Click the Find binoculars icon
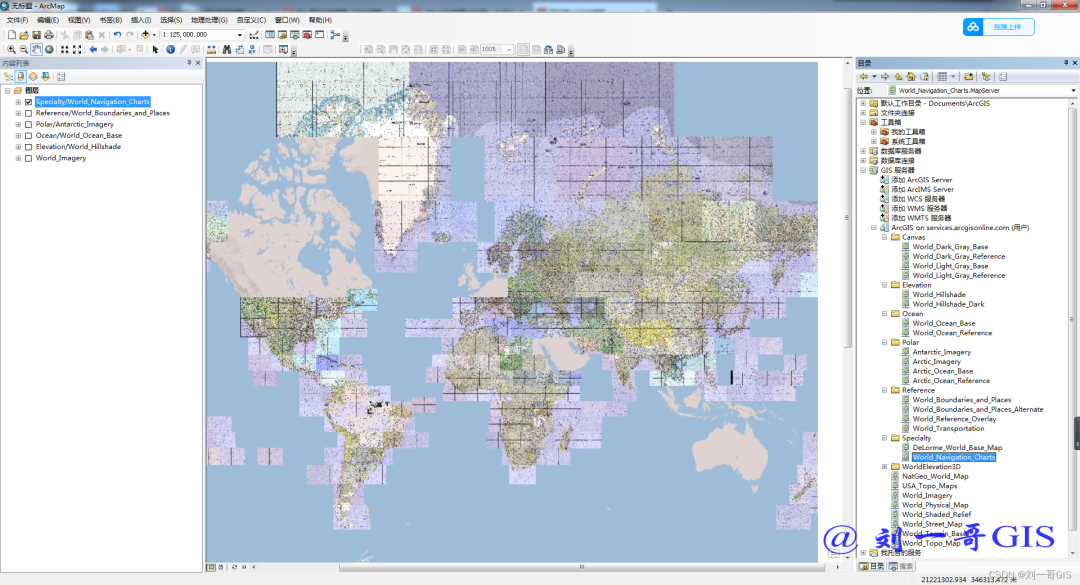This screenshot has height=585, width=1080. (227, 49)
